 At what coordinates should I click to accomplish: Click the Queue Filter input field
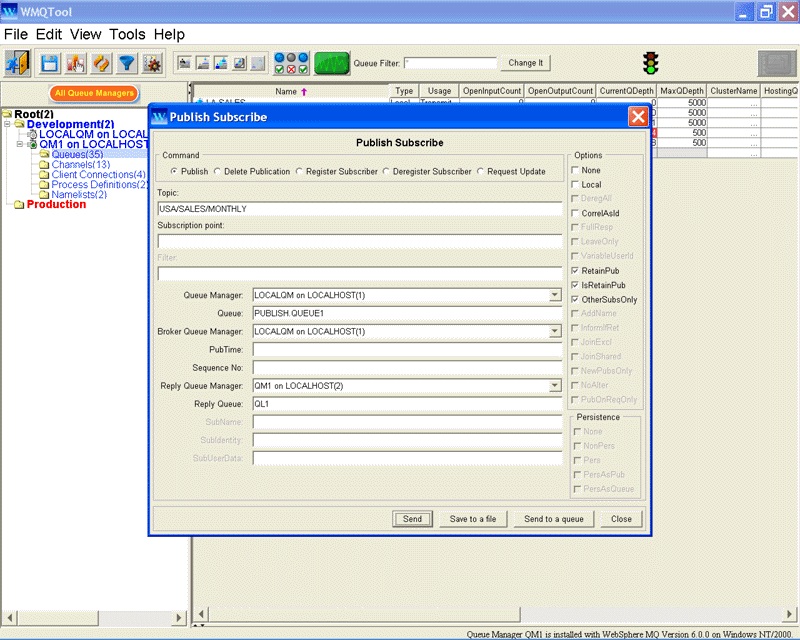pos(450,63)
